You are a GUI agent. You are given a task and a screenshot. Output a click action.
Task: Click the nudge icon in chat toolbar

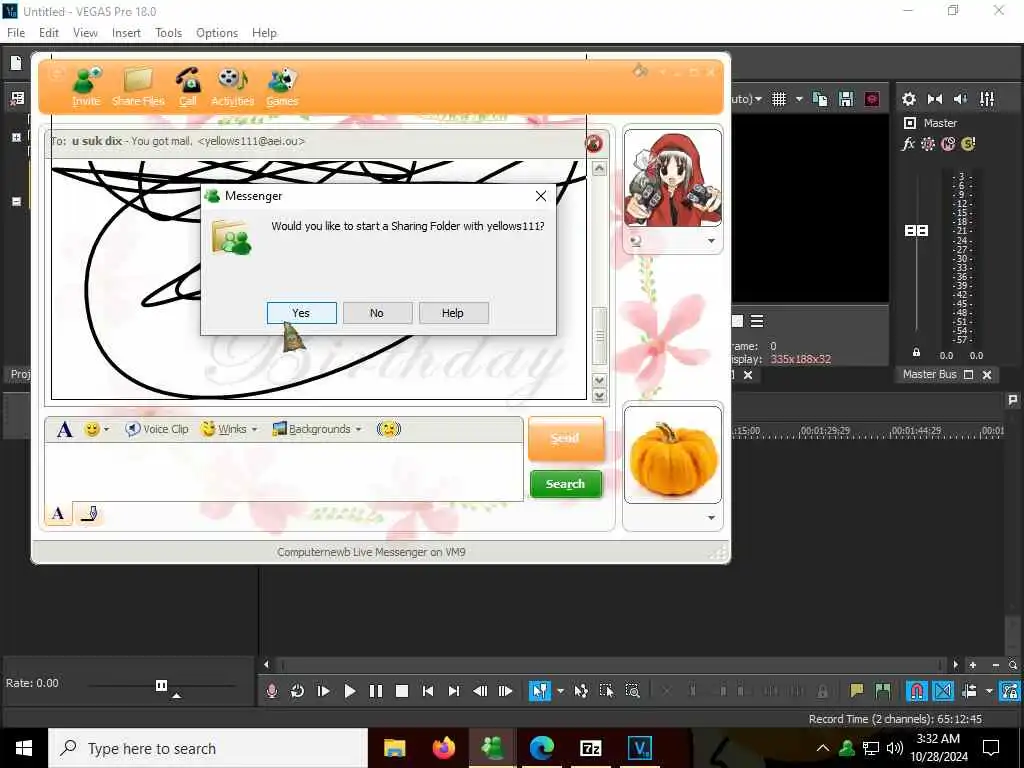click(x=389, y=429)
